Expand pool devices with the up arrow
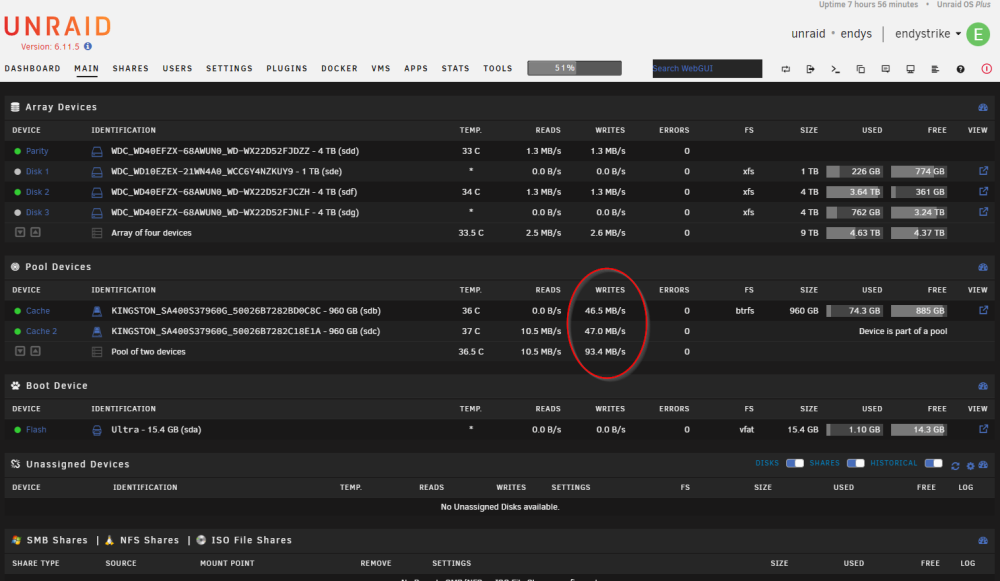Viewport: 1000px width, 581px height. point(36,351)
